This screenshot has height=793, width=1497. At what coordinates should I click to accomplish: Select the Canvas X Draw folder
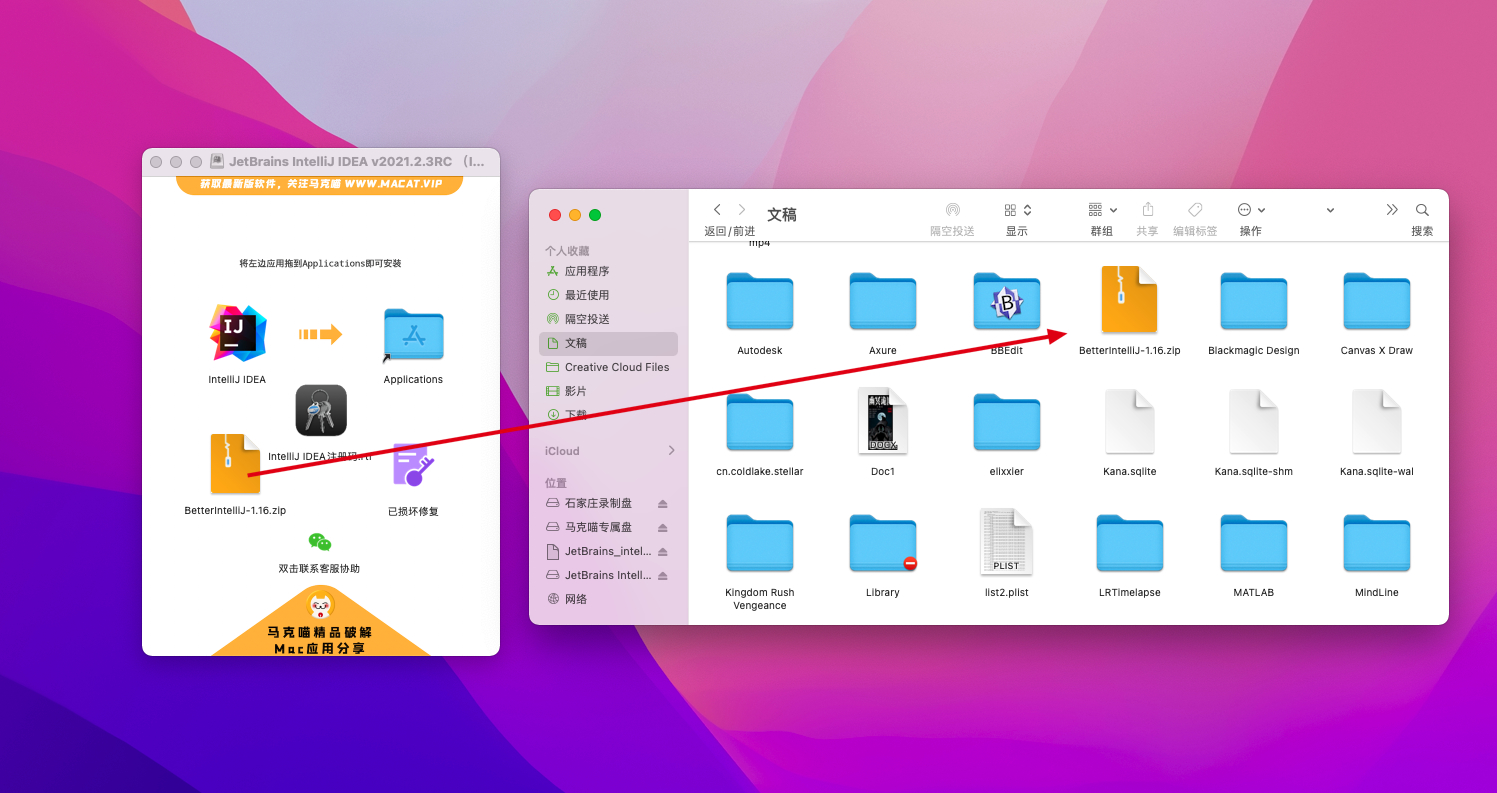point(1377,301)
